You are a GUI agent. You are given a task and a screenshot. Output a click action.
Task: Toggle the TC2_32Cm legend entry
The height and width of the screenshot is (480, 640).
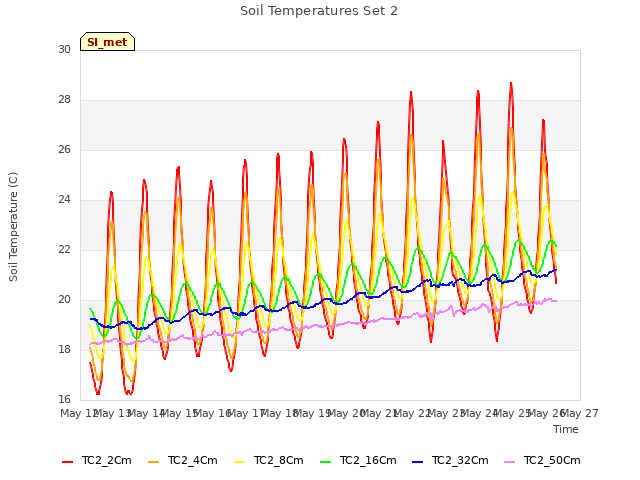tap(450, 460)
